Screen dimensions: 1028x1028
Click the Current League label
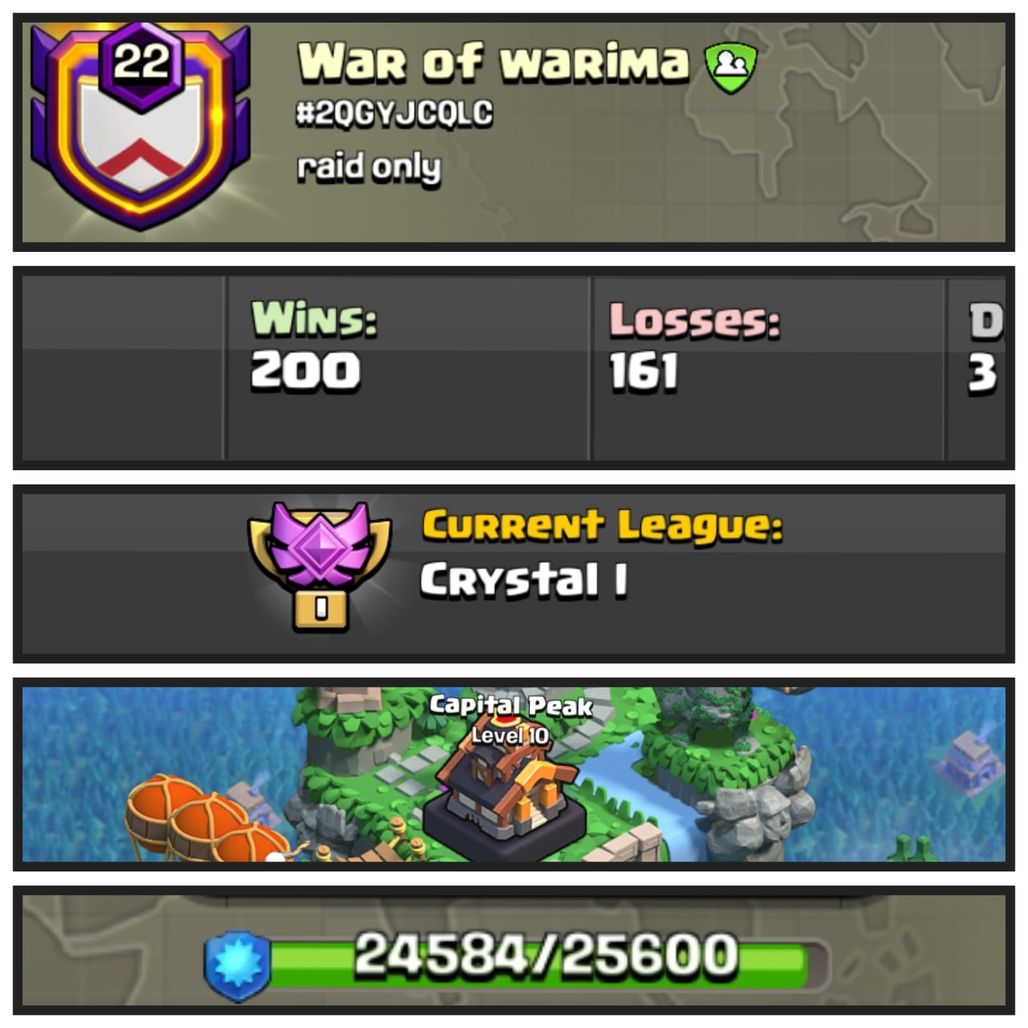[x=603, y=528]
